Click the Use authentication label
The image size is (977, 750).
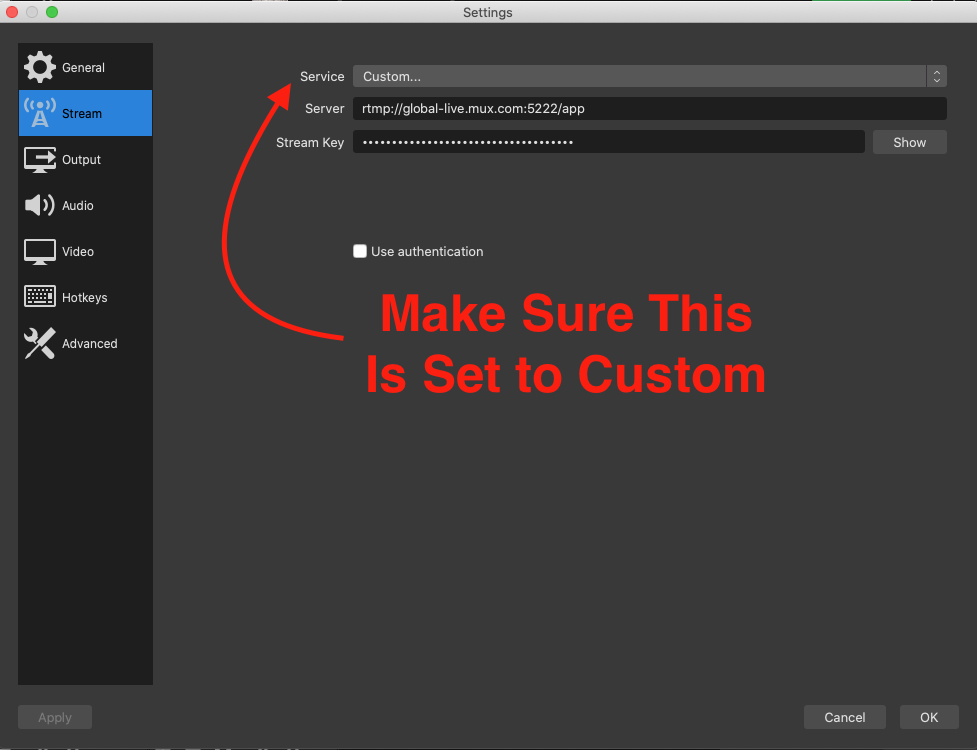(427, 251)
